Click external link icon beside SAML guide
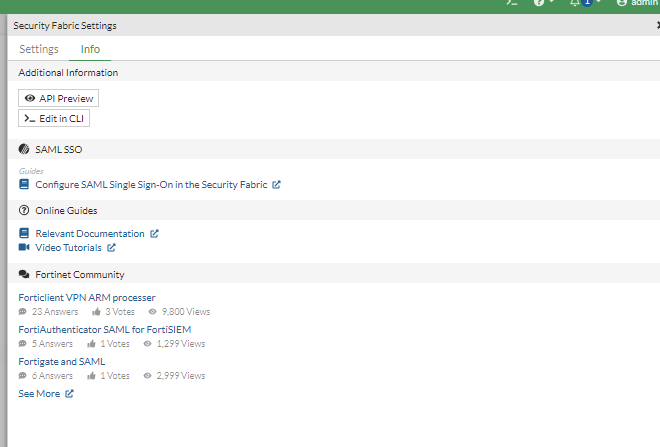This screenshot has height=447, width=660. tap(276, 185)
